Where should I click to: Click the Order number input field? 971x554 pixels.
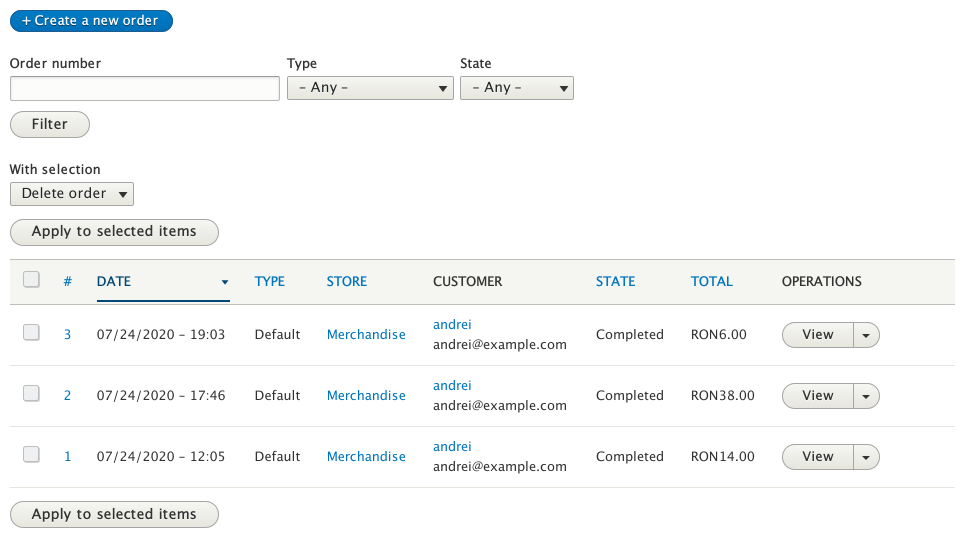click(x=144, y=88)
